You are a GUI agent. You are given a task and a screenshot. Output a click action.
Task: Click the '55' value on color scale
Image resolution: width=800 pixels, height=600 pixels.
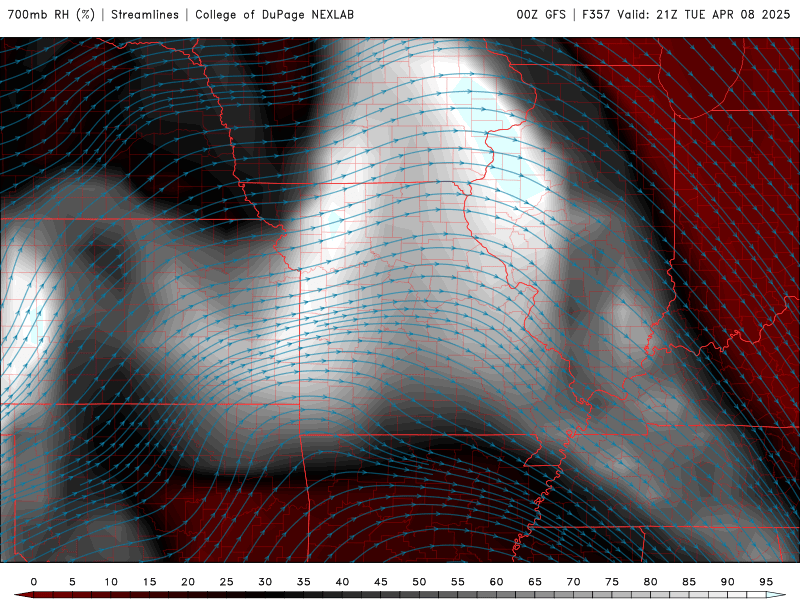[458, 582]
